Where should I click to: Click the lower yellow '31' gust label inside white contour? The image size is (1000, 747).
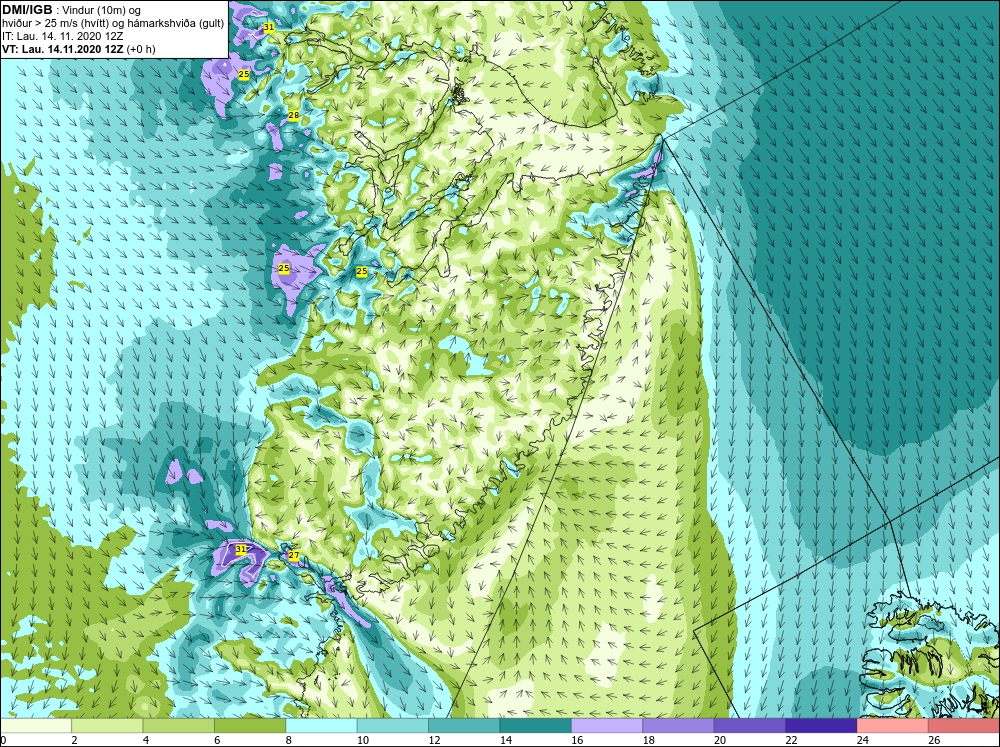point(240,549)
